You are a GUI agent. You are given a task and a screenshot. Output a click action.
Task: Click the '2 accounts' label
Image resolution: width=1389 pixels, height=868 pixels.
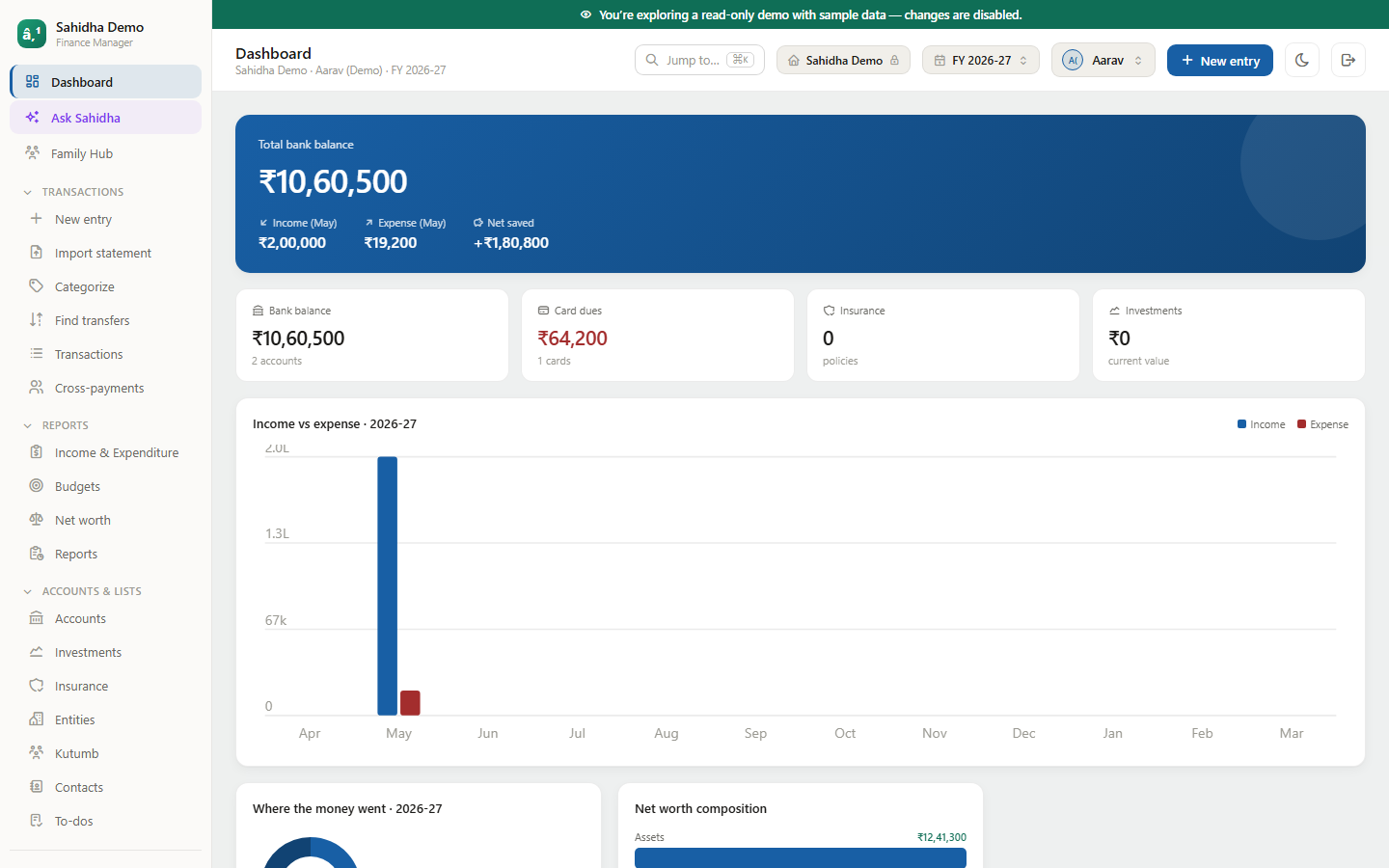[277, 361]
